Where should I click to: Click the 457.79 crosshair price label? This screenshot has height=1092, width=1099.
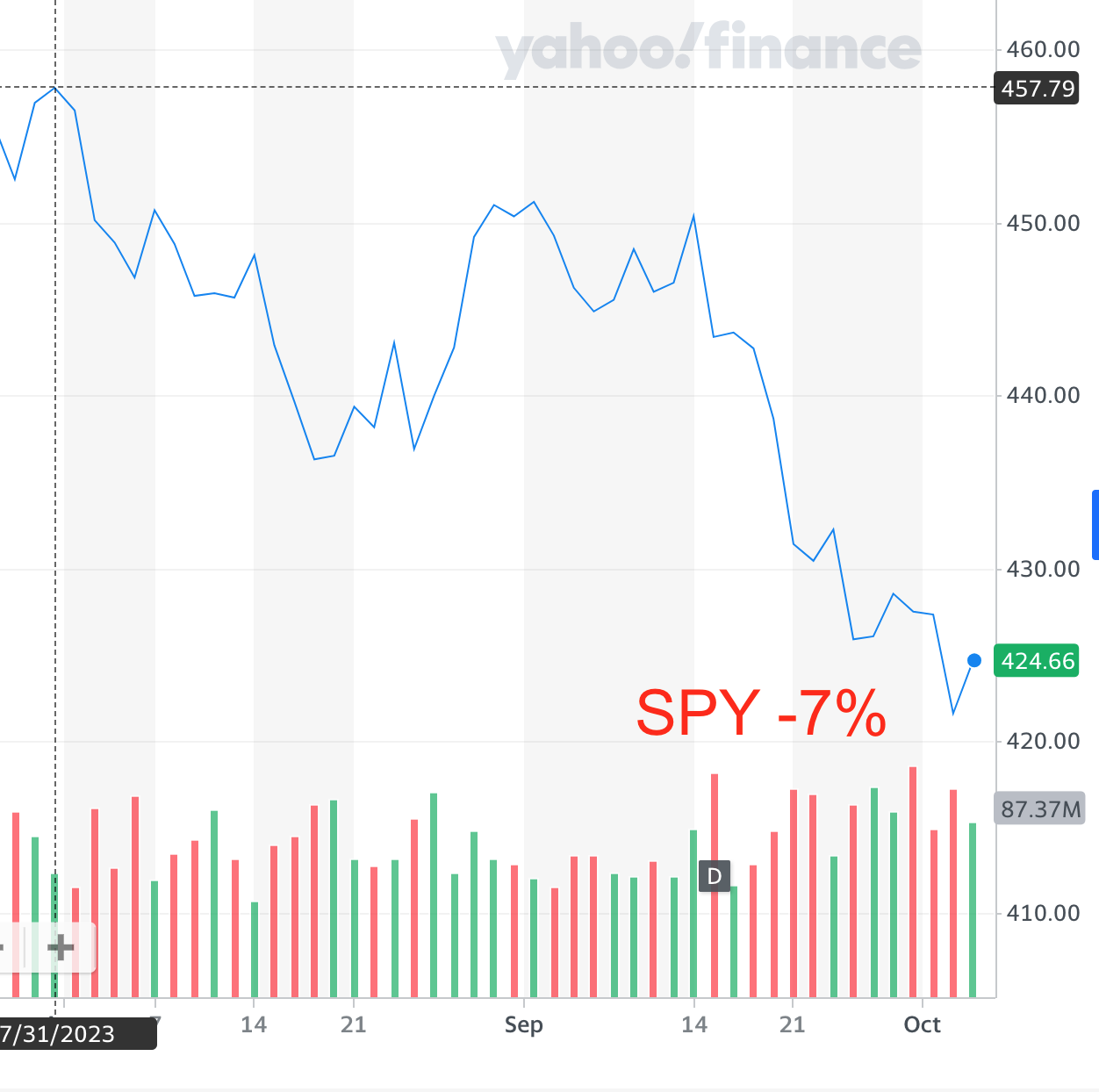[1037, 89]
